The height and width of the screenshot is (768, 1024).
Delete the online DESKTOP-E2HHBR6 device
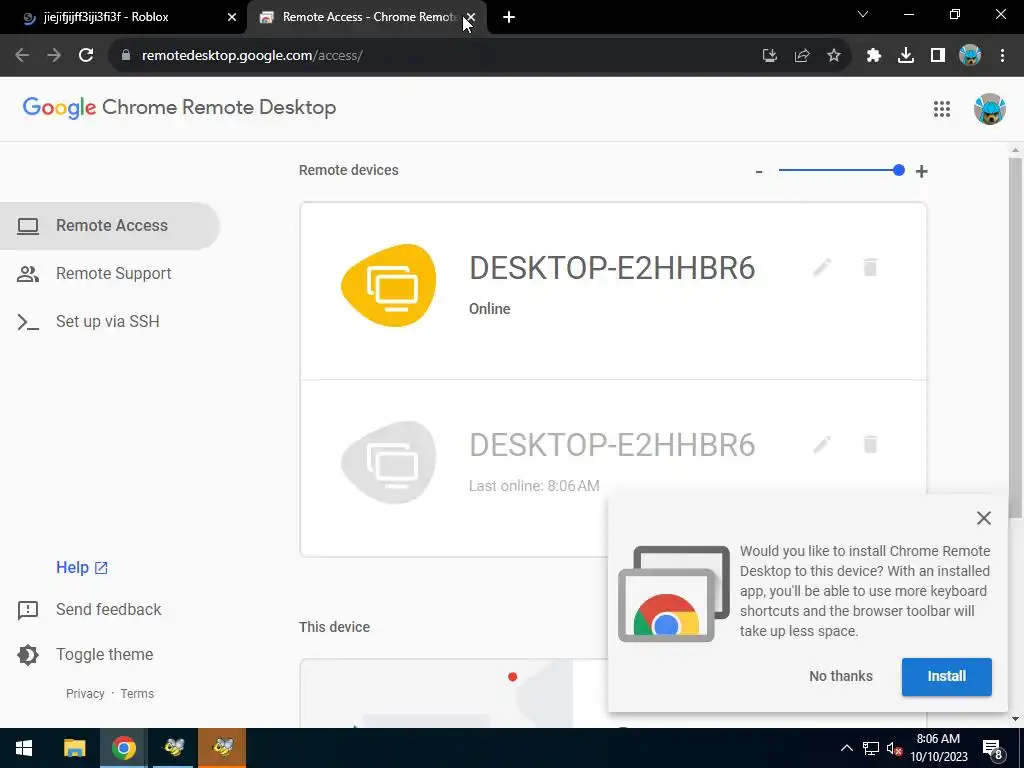tap(870, 267)
